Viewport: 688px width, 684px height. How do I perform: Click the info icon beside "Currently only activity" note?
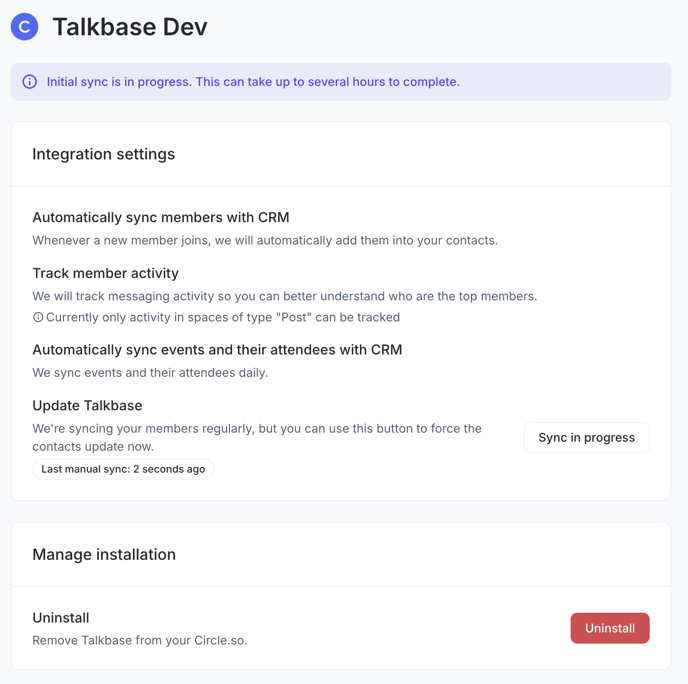[38, 317]
